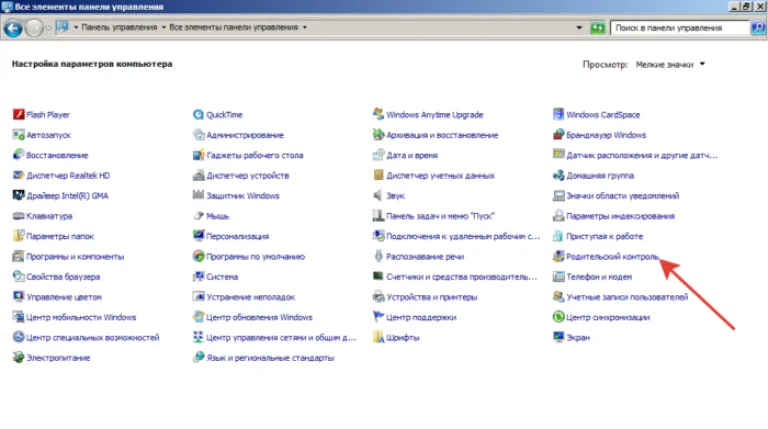Open Телефон и модем link
The width and height of the screenshot is (768, 429).
point(599,277)
